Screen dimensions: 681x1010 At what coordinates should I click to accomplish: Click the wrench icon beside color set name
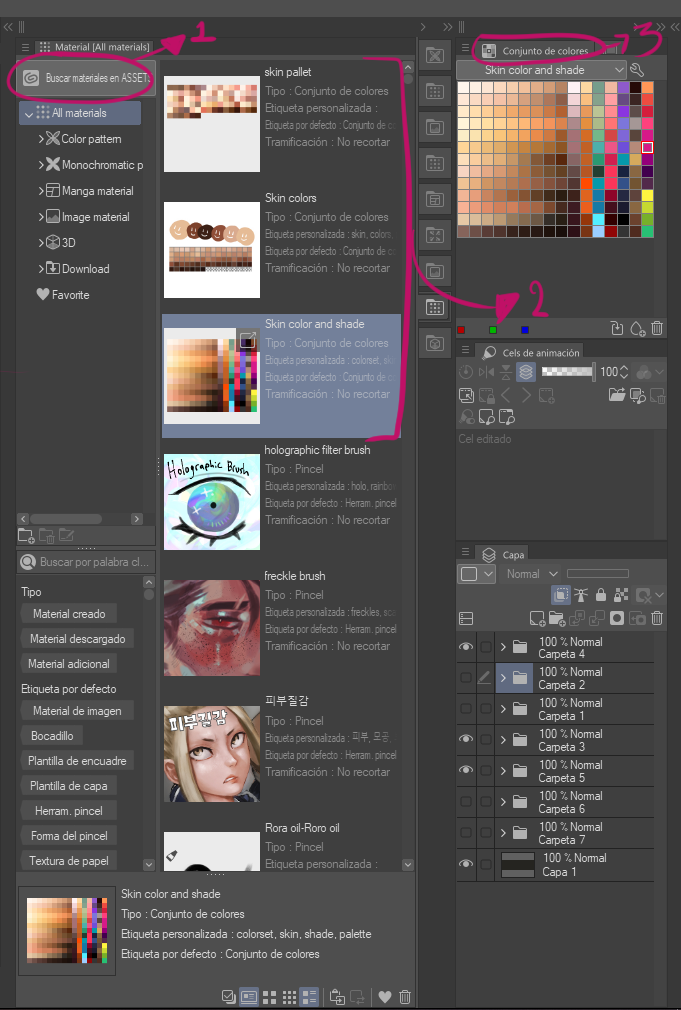click(637, 70)
